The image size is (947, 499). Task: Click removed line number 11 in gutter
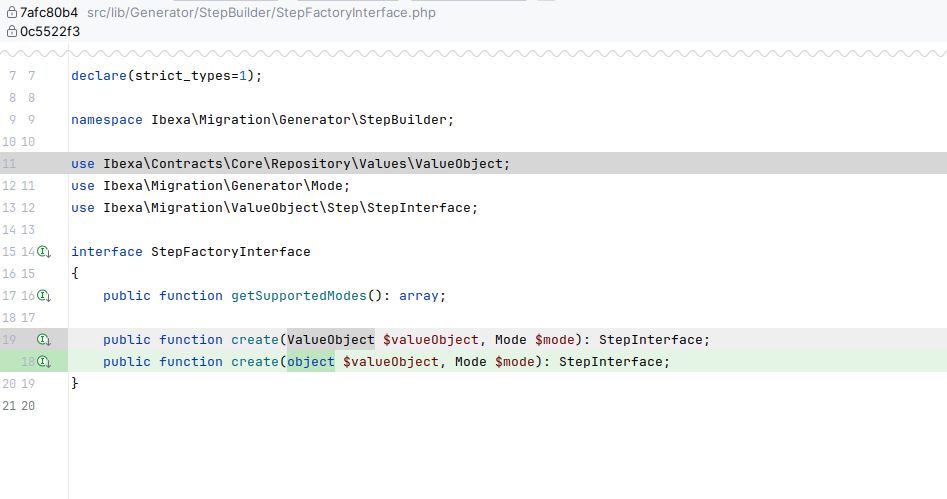click(10, 164)
